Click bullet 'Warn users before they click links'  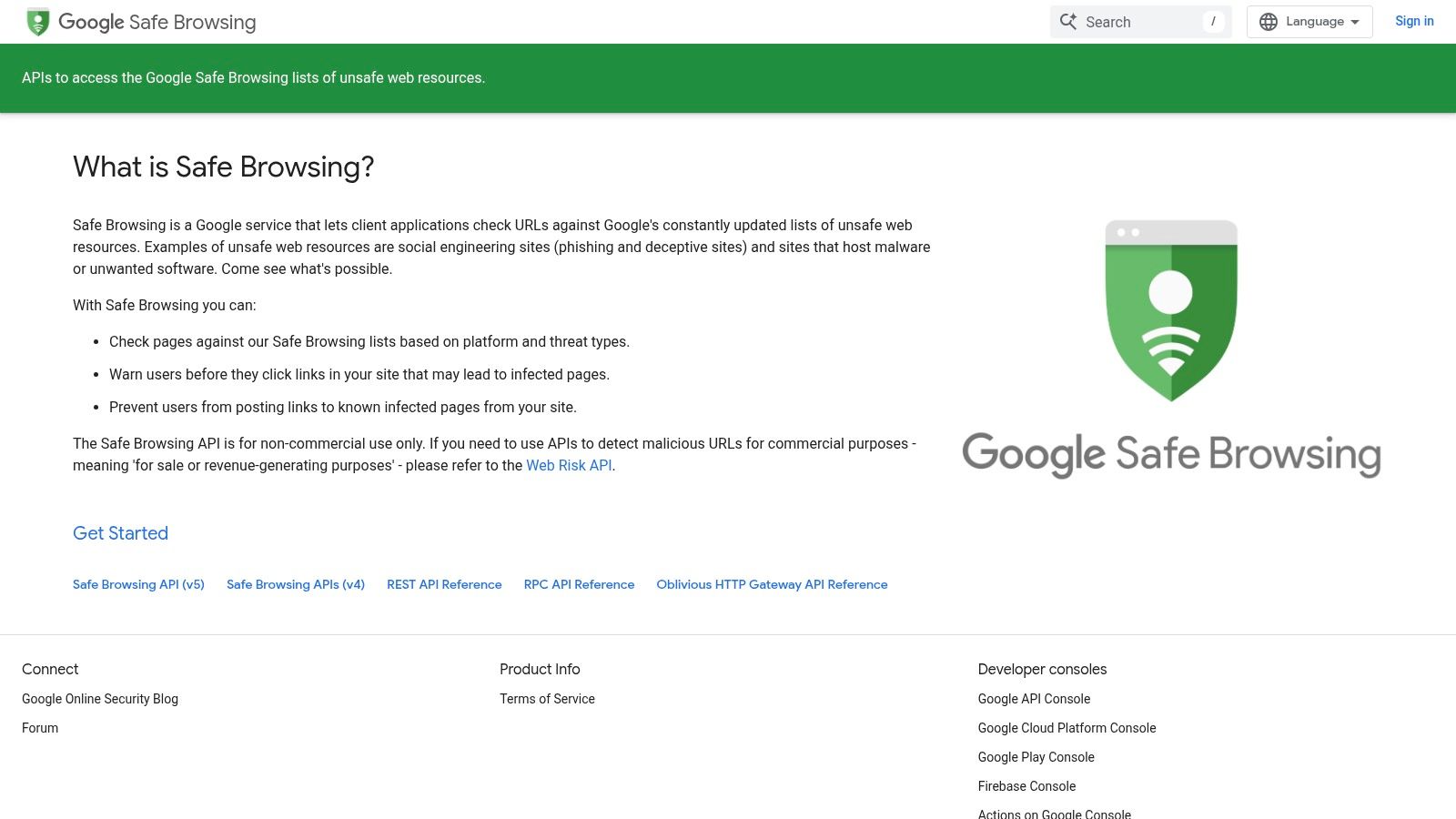(x=359, y=374)
